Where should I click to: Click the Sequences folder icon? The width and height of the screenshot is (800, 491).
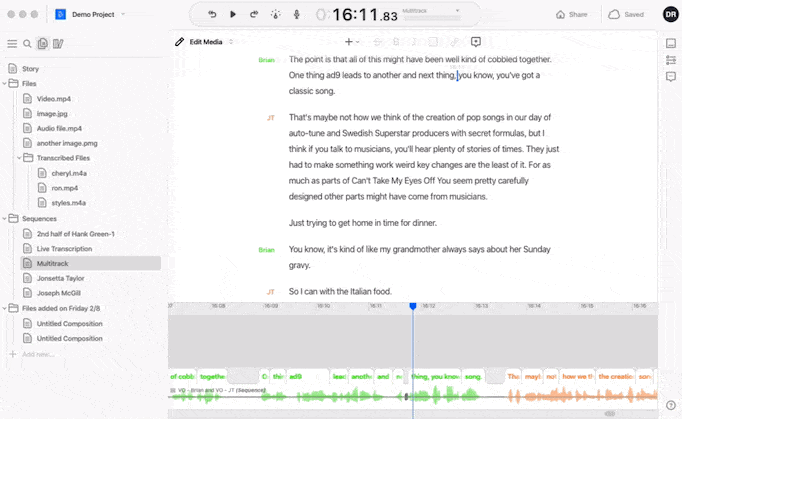click(x=14, y=218)
